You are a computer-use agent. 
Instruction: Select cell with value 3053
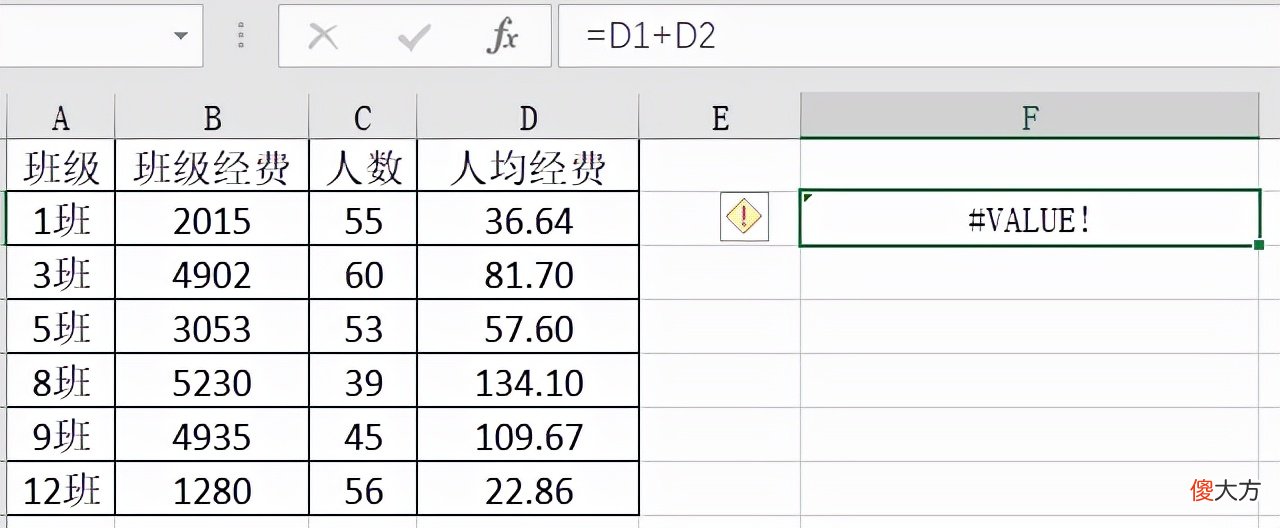[x=212, y=327]
